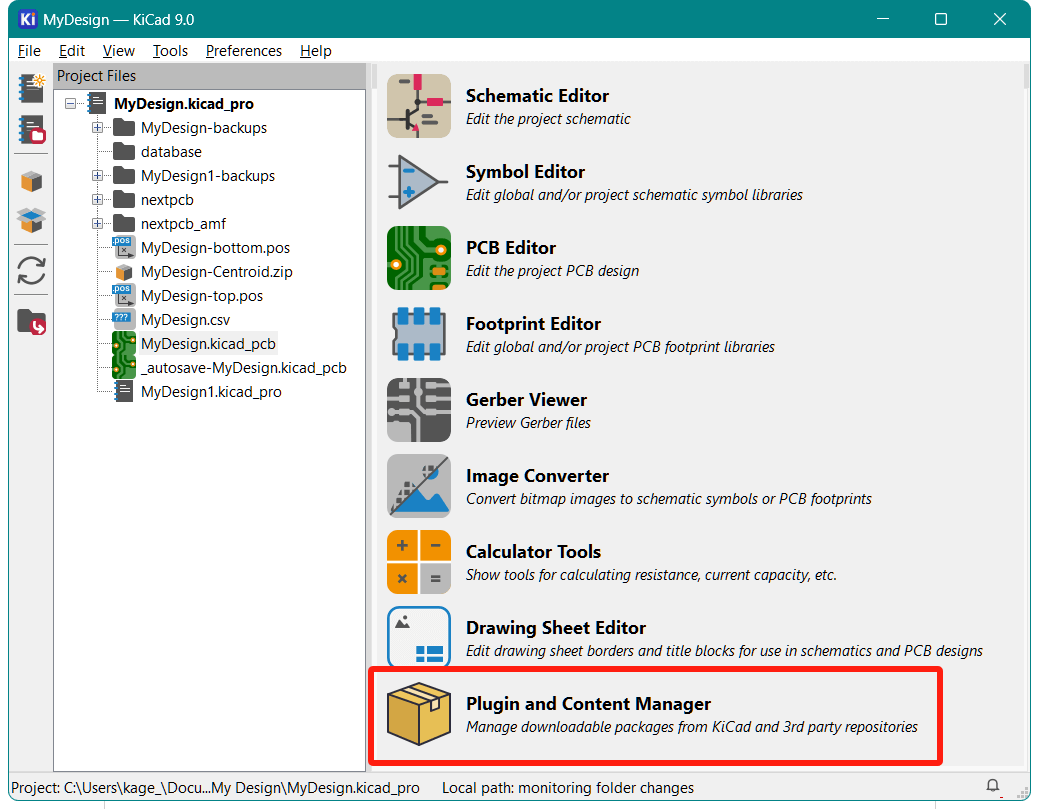Click the New Project toolbar icon
Viewport: 1039px width, 809px height.
tap(32, 88)
